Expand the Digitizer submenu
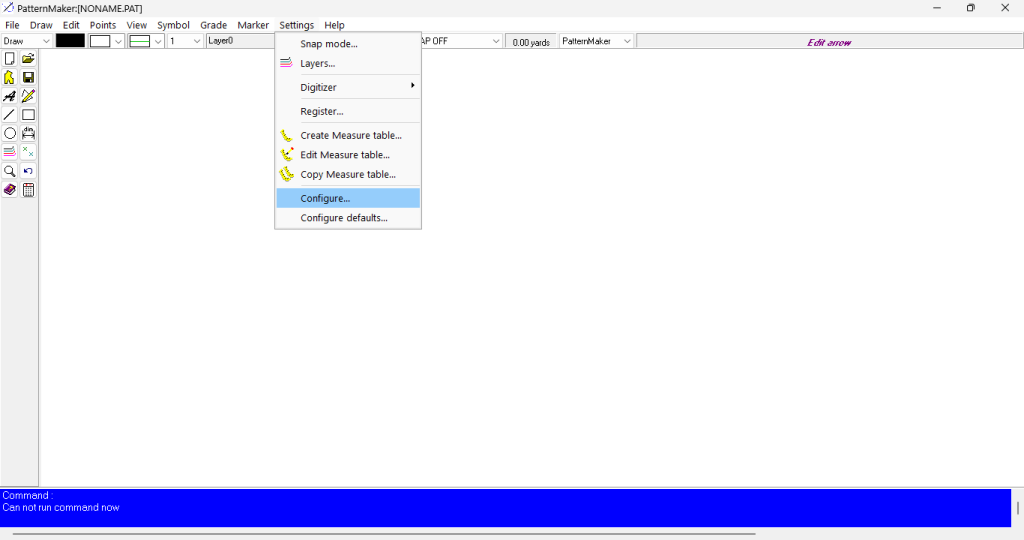The image size is (1024, 540). [347, 87]
